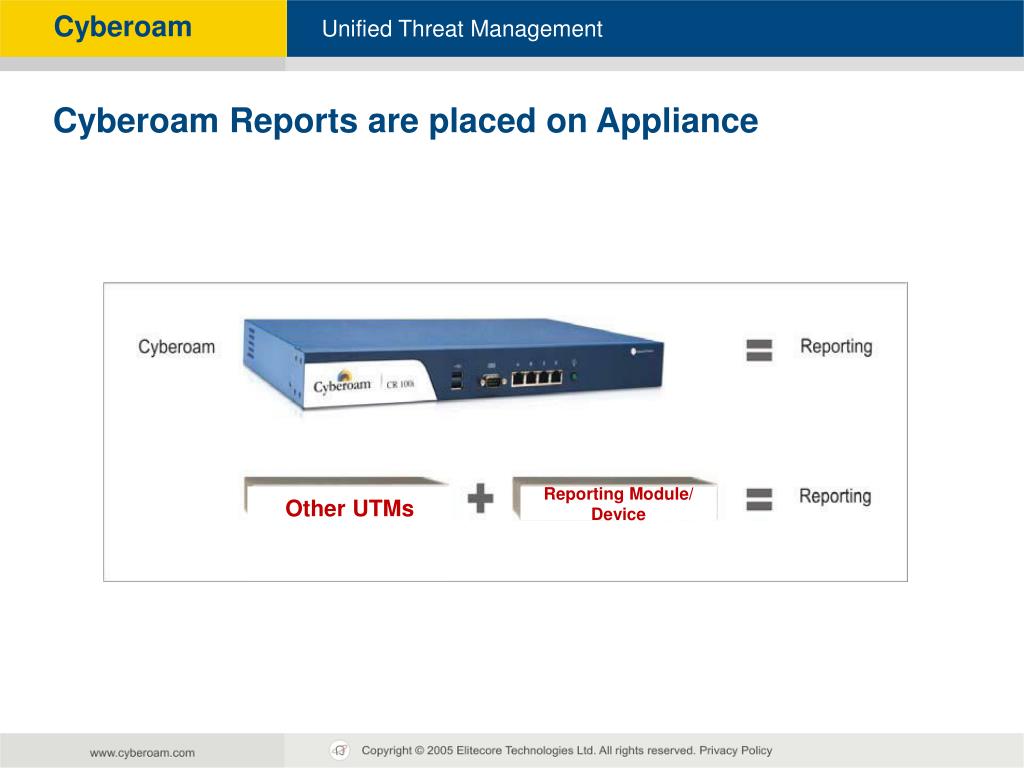
Task: Click the small logo icon before the copyright
Action: click(340, 750)
